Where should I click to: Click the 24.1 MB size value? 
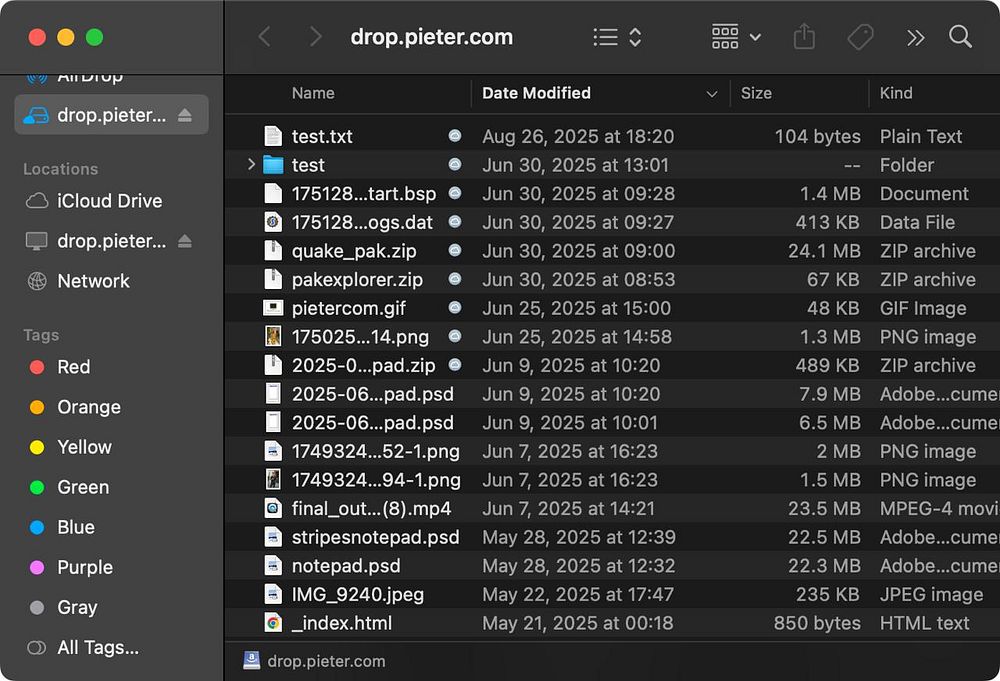[x=824, y=251]
